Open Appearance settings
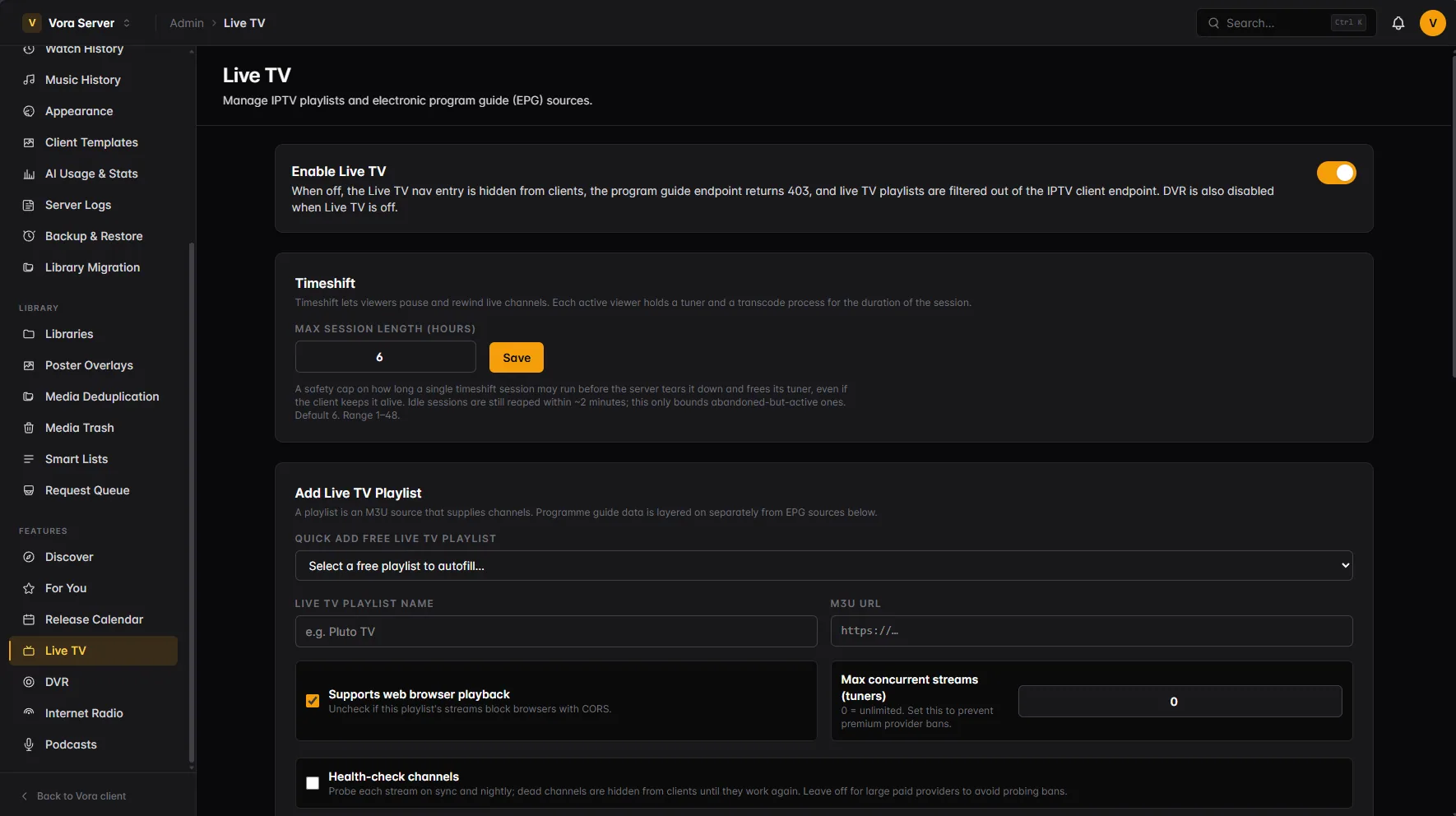This screenshot has height=816, width=1456. 93,111
